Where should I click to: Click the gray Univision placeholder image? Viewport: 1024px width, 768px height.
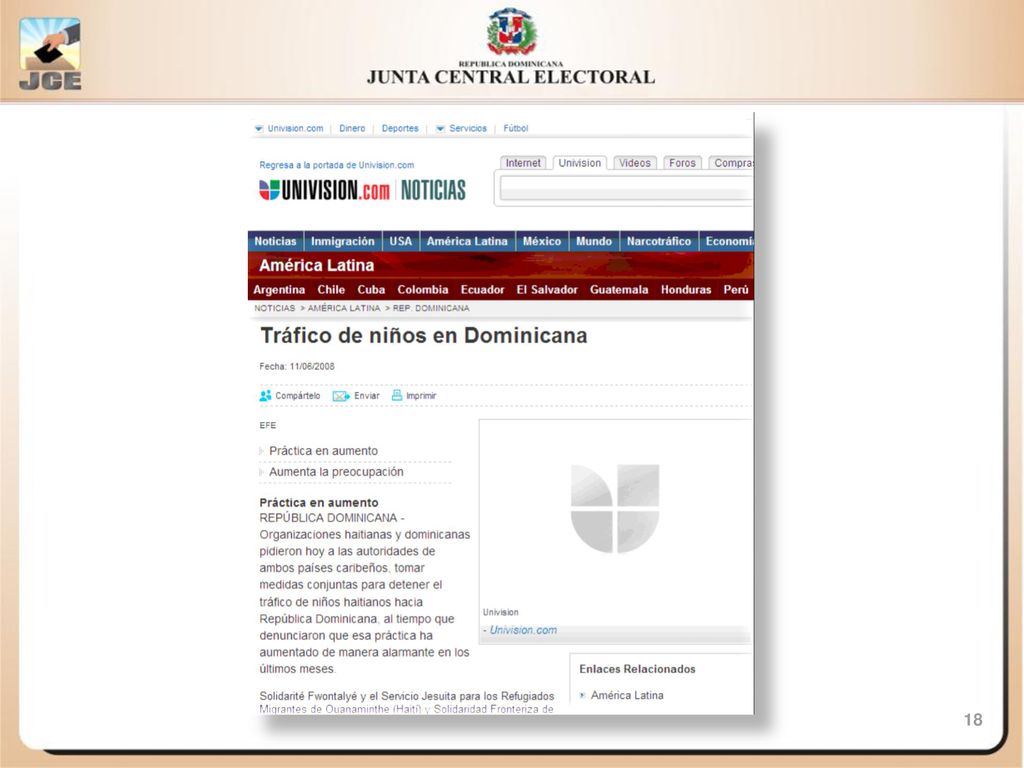pyautogui.click(x=615, y=508)
